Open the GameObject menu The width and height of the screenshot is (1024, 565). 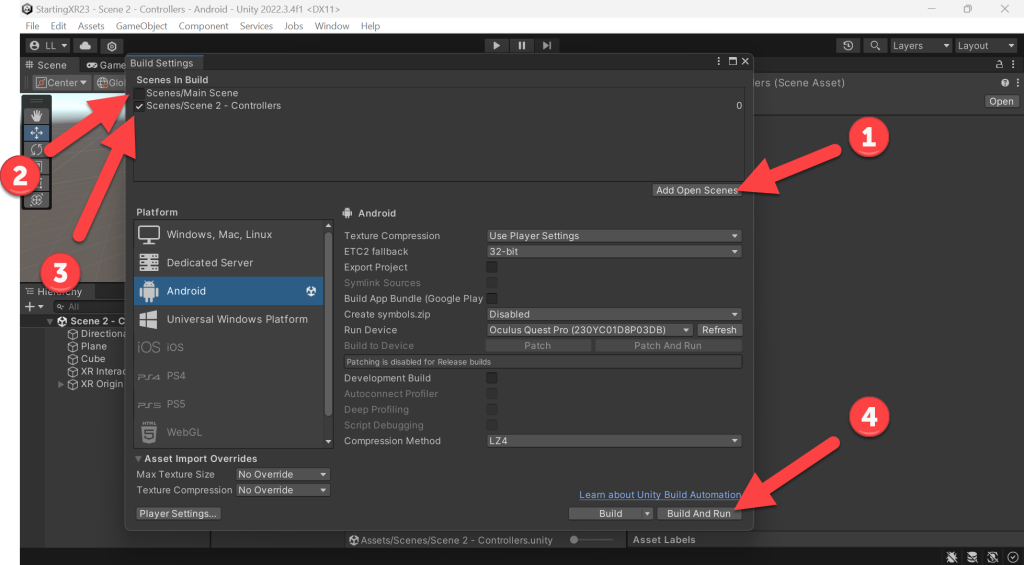pos(142,26)
